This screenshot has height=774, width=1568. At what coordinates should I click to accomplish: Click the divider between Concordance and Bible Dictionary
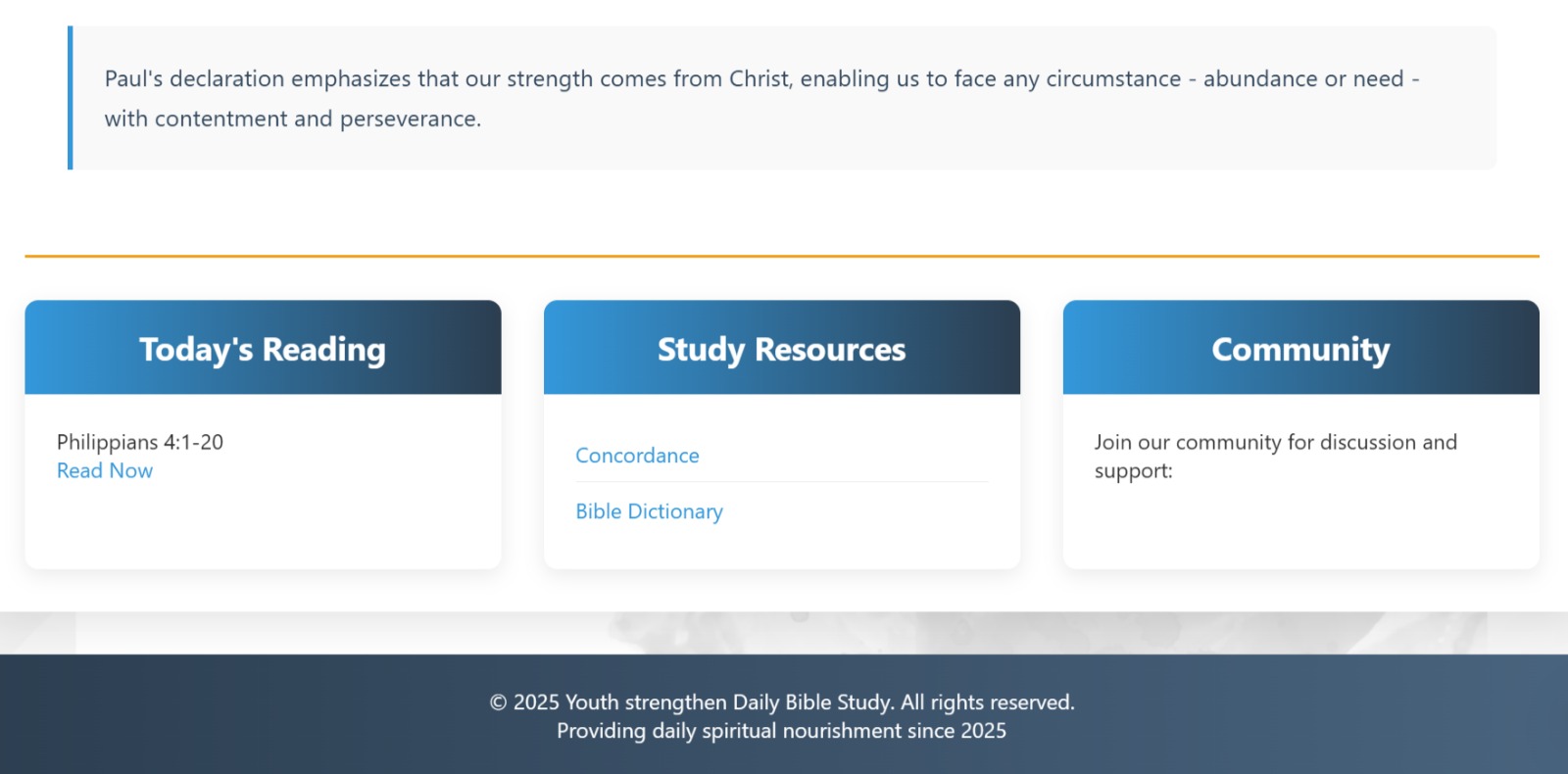coord(781,482)
